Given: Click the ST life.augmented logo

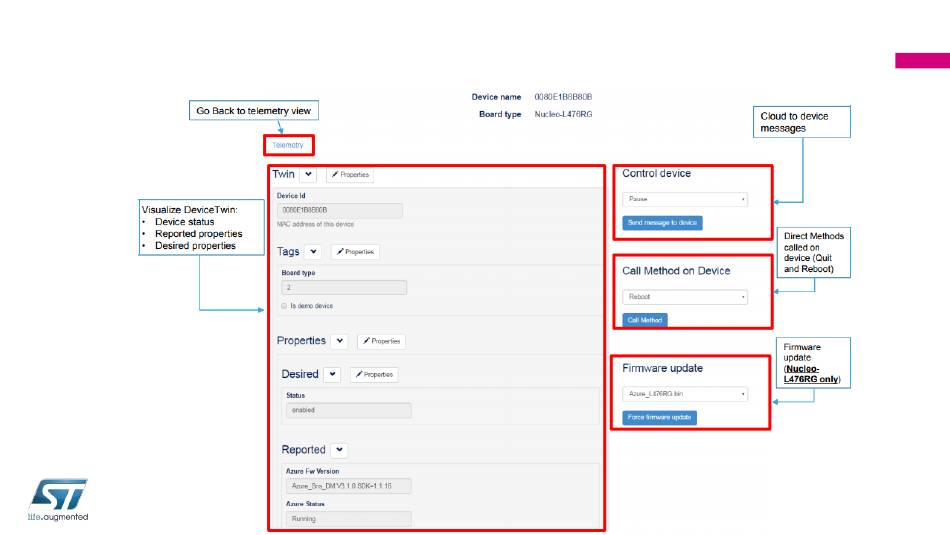Looking at the screenshot, I should tap(58, 500).
